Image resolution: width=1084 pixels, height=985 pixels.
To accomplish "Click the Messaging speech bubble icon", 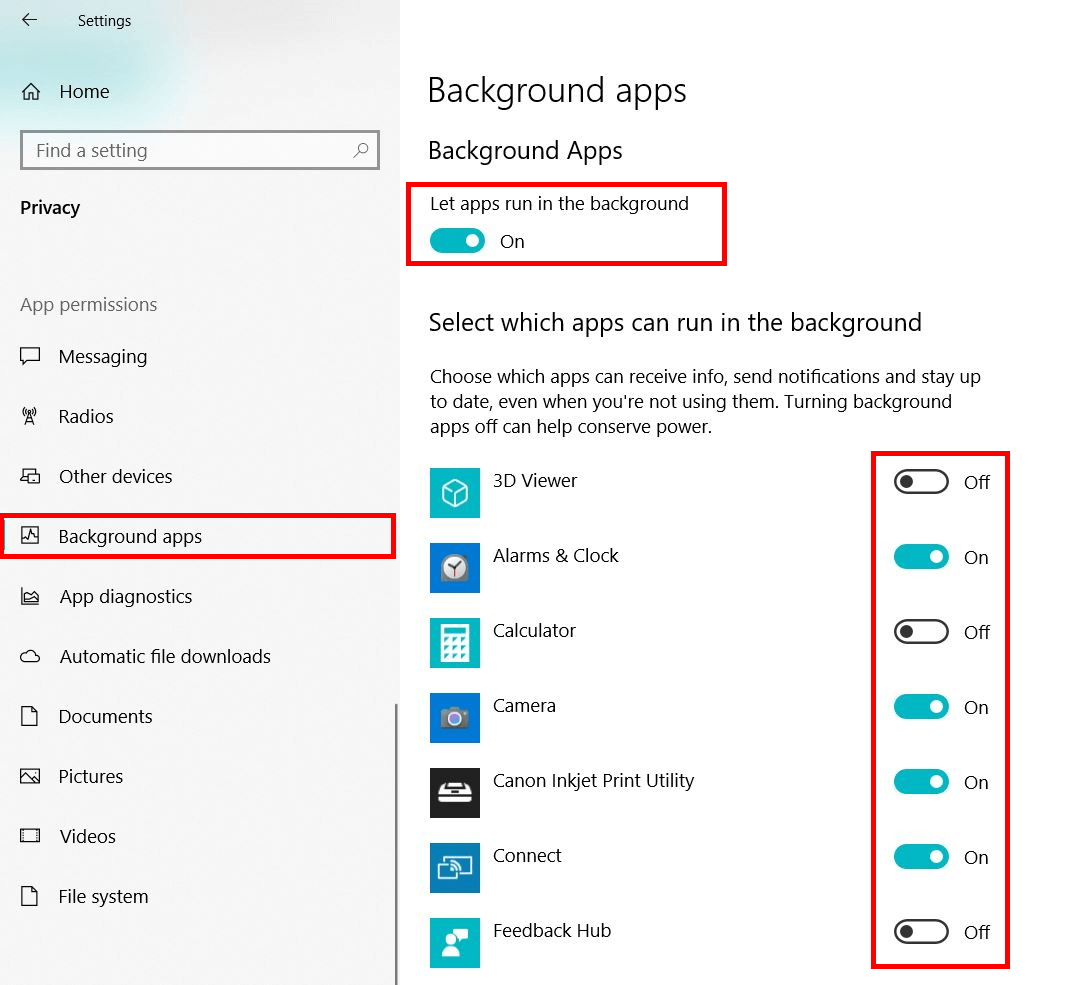I will (30, 356).
